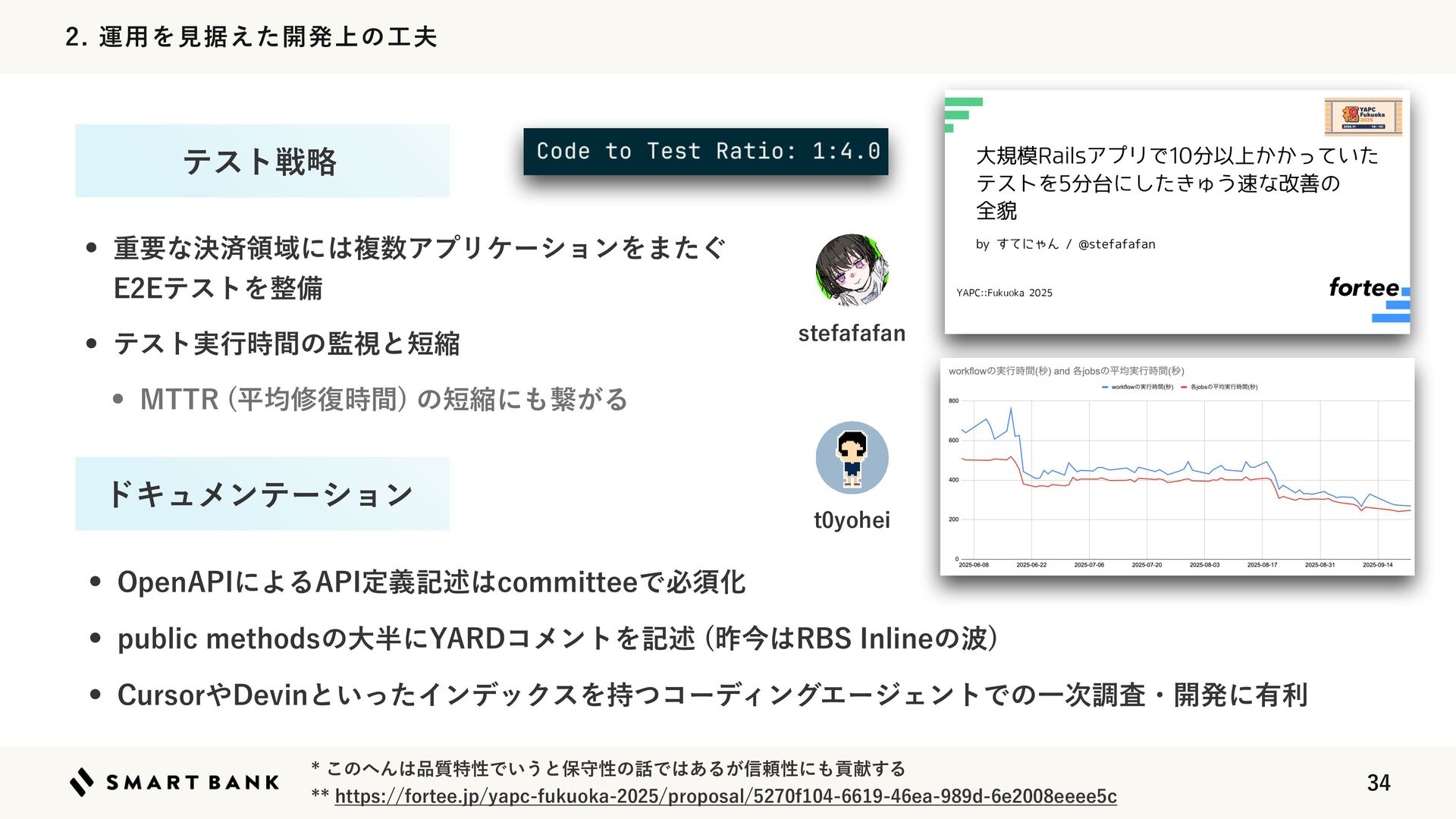Image resolution: width=1456 pixels, height=819 pixels.
Task: Click sub-bullet about MTTR 平均修復時間
Action: (x=384, y=399)
